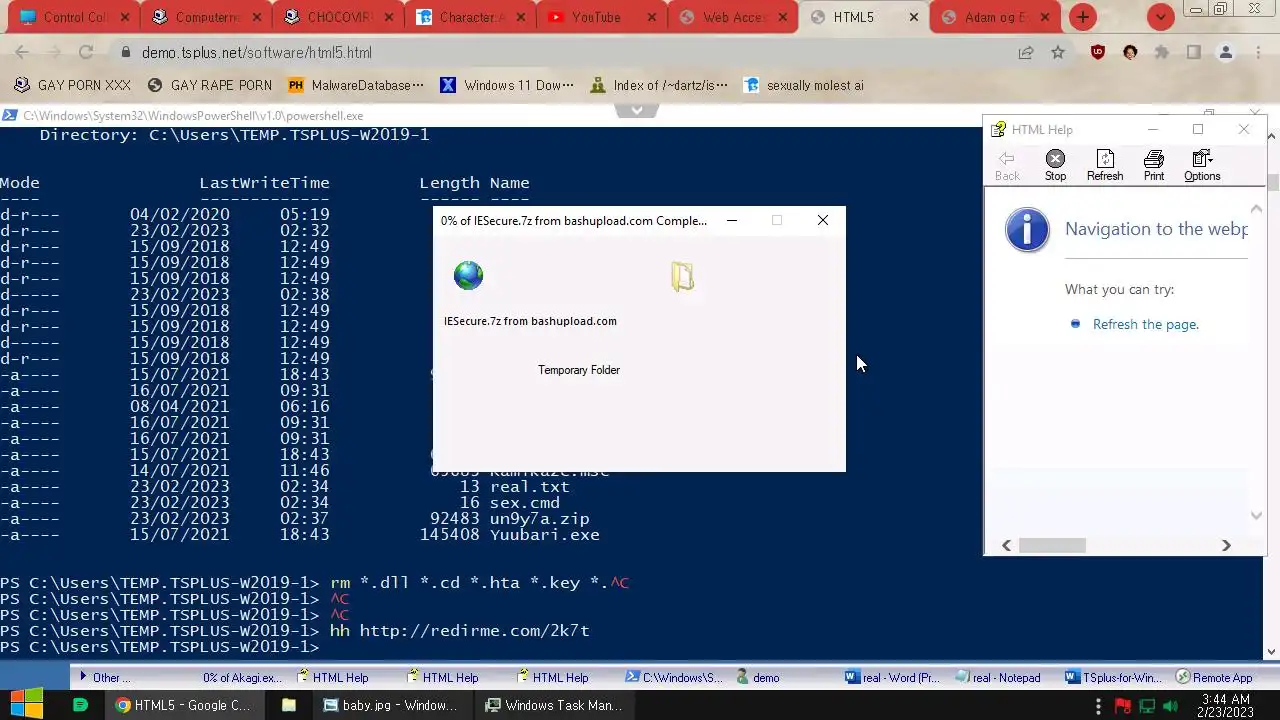Open TSplus-for-Win... in the remote taskbar
This screenshot has width=1280, height=720.
pos(1113,677)
